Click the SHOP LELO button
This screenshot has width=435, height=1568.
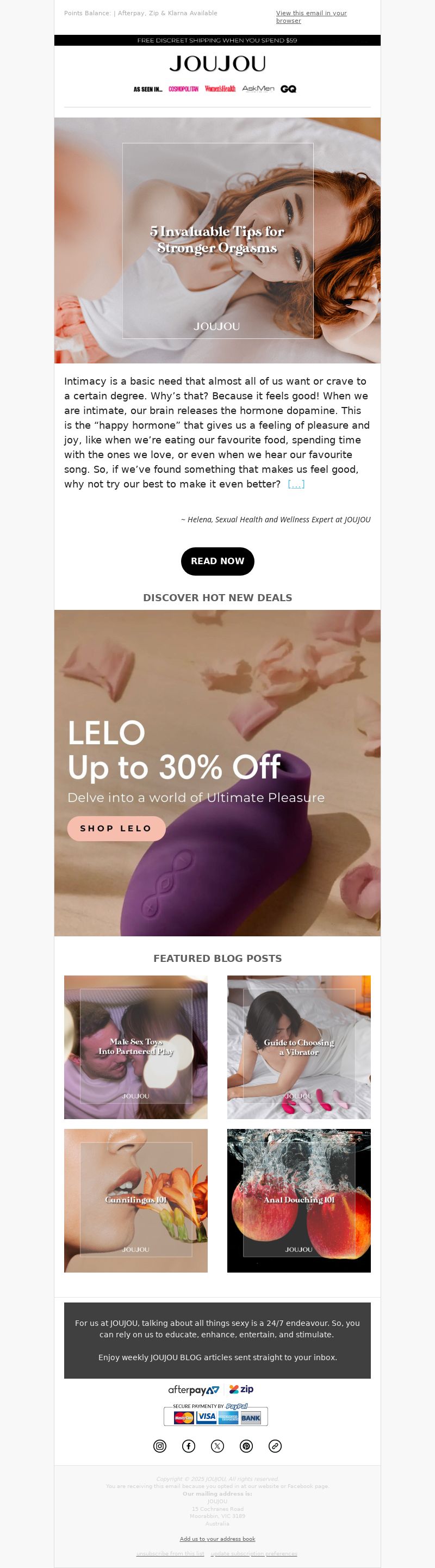(116, 829)
